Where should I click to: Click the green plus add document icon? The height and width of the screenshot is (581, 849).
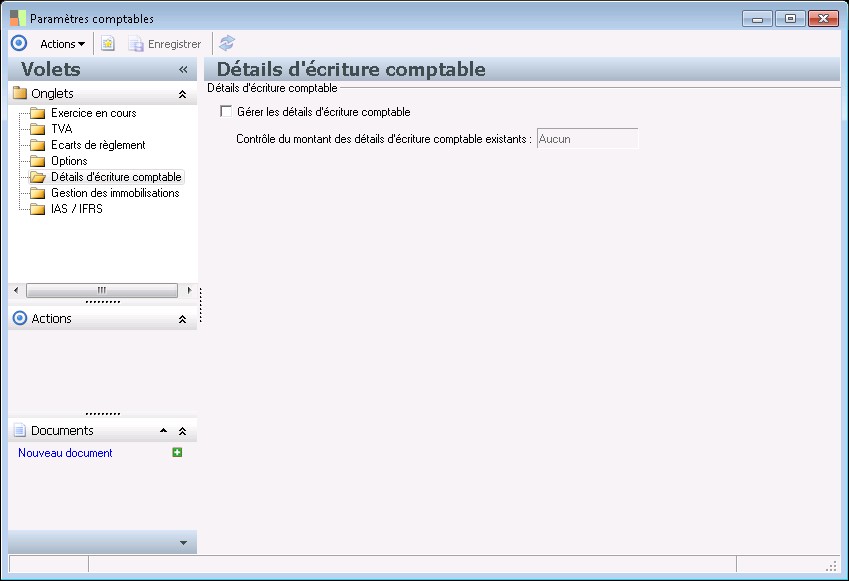point(177,452)
